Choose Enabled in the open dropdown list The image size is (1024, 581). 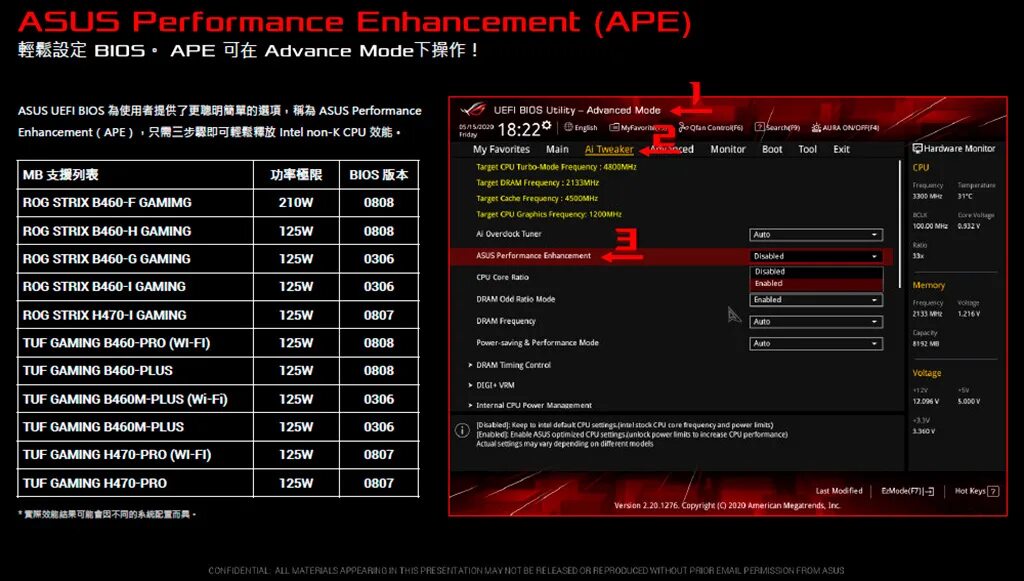[816, 283]
